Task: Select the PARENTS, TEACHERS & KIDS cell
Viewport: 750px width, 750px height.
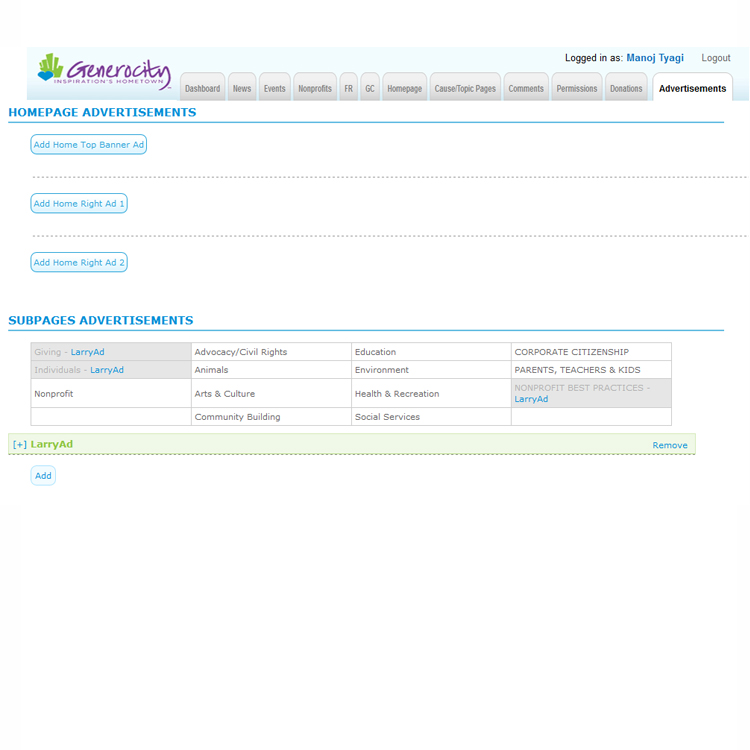Action: [x=591, y=370]
